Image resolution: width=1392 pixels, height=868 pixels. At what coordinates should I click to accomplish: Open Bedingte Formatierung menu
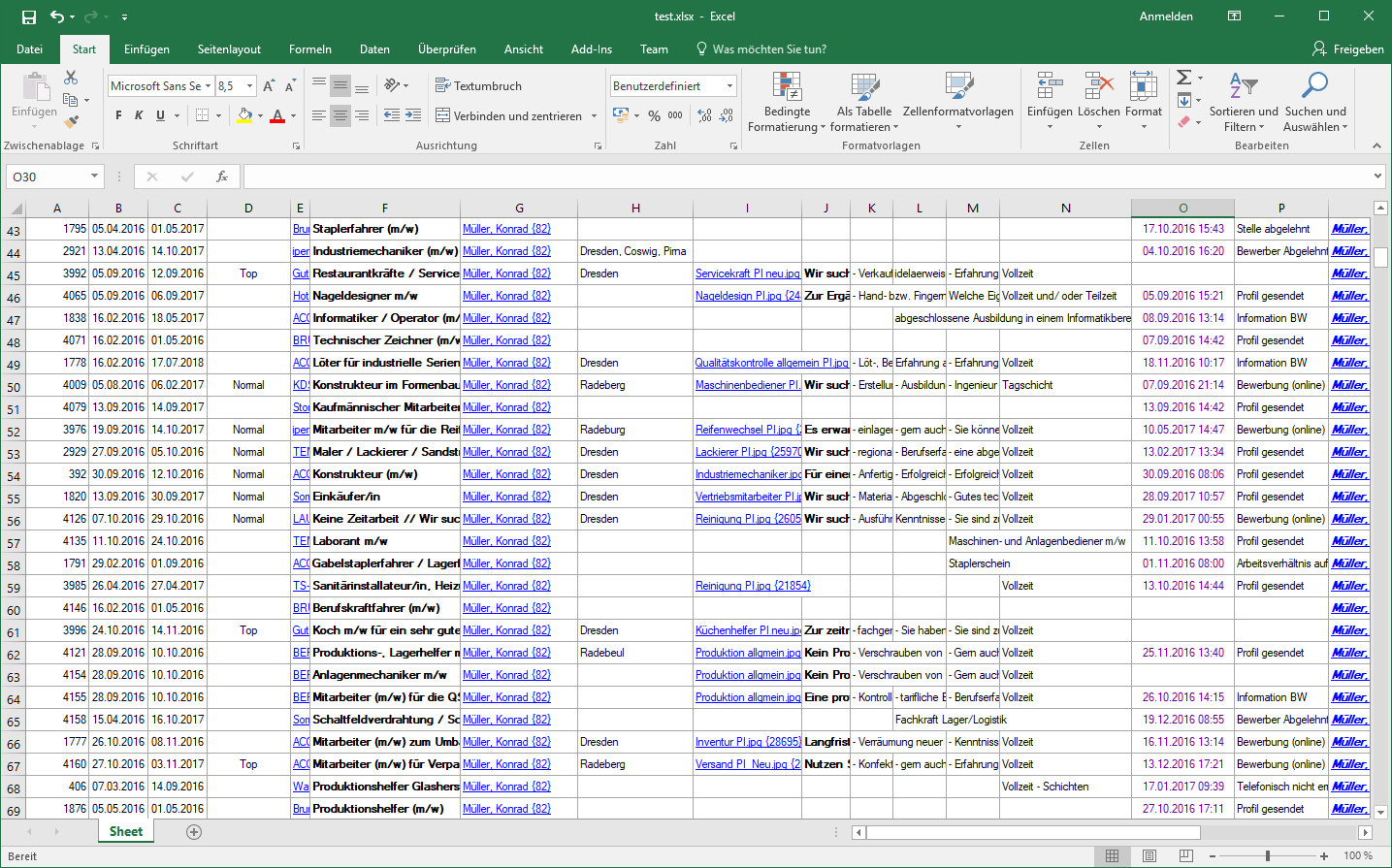[787, 102]
